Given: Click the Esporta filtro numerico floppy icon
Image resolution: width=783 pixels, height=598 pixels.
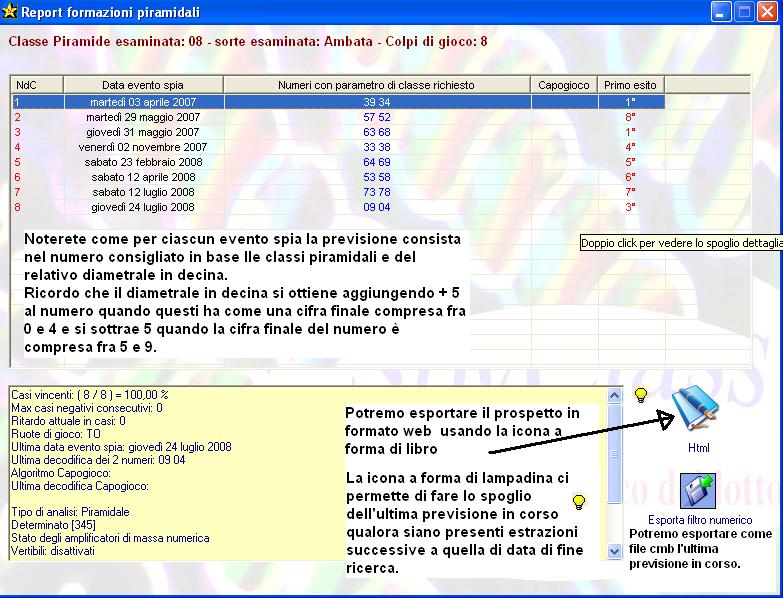Looking at the screenshot, I should 698,491.
